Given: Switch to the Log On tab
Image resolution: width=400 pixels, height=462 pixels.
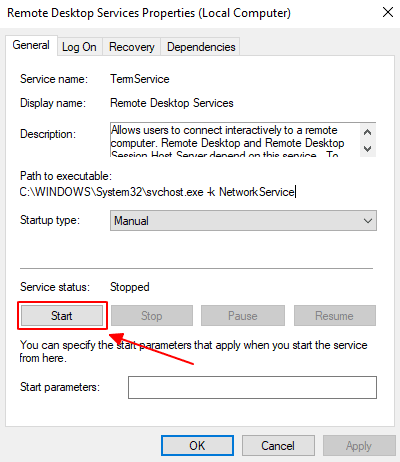Looking at the screenshot, I should tap(79, 47).
